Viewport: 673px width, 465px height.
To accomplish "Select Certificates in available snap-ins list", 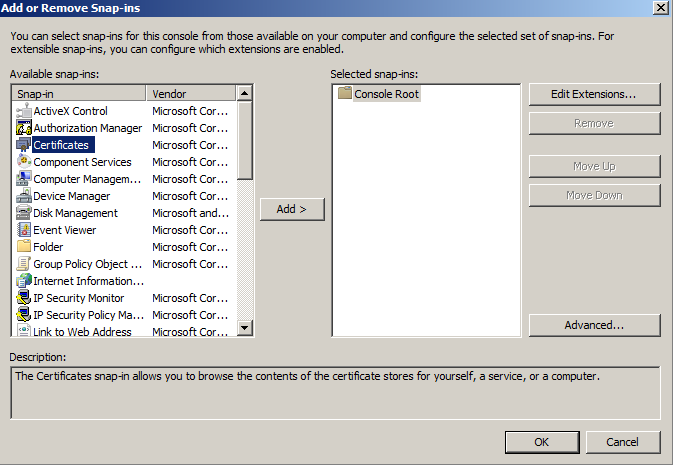I will tap(61, 145).
